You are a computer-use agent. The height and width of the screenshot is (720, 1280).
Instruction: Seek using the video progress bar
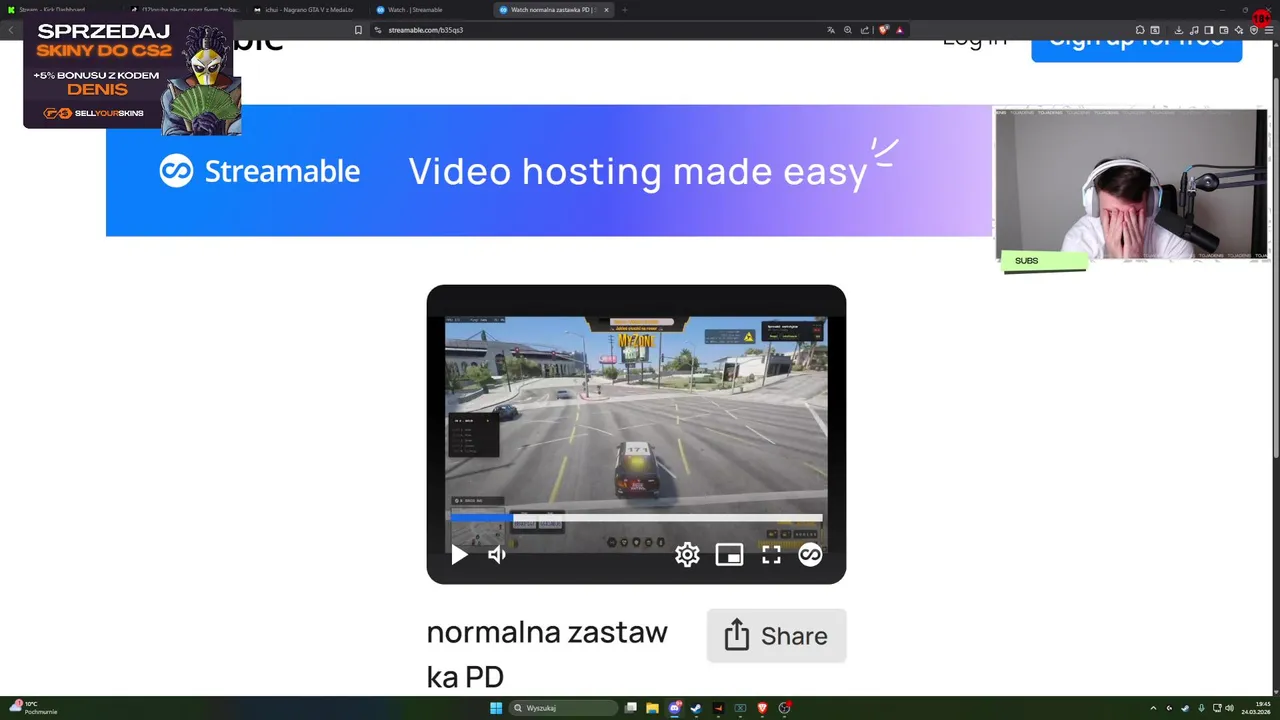[636, 518]
